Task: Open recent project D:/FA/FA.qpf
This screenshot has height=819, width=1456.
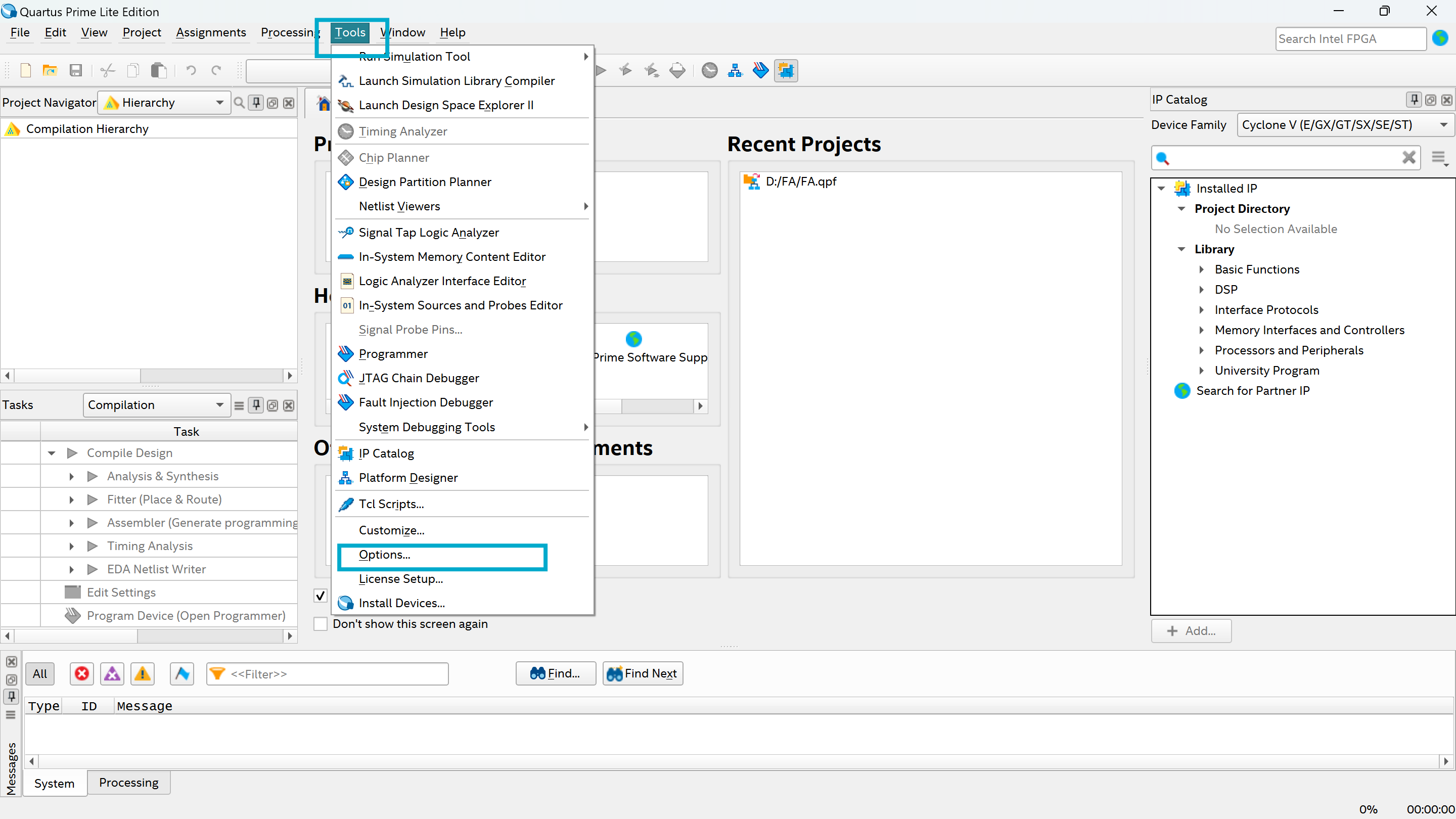Action: click(x=800, y=181)
